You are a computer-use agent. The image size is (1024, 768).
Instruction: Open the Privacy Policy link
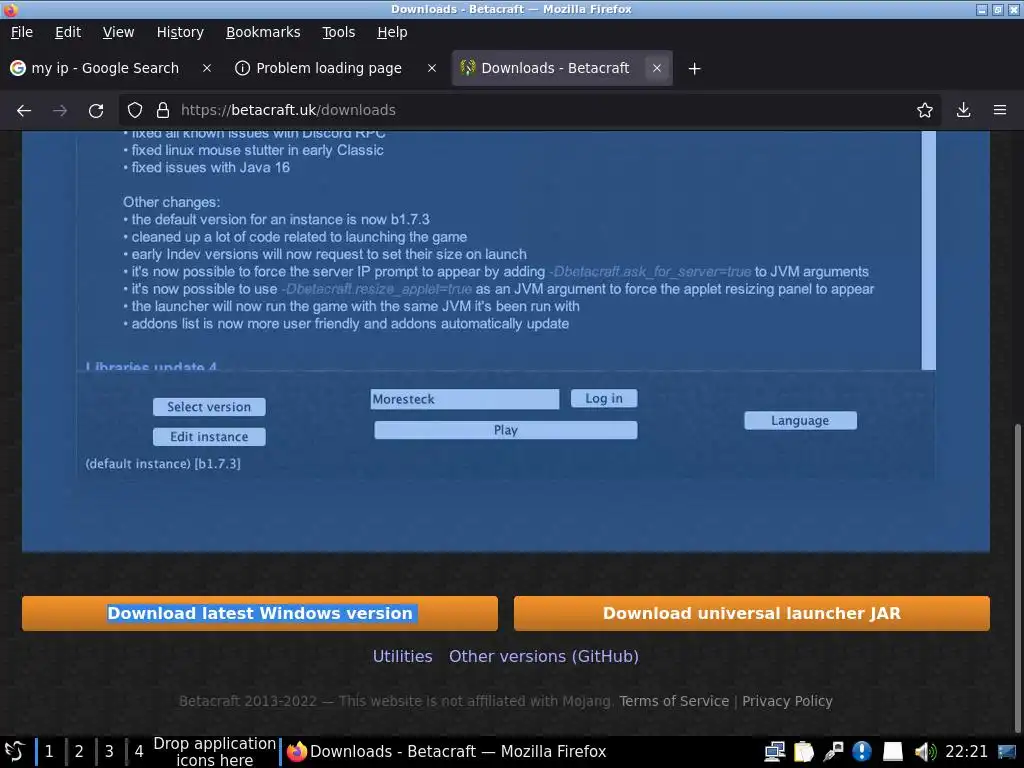(787, 701)
